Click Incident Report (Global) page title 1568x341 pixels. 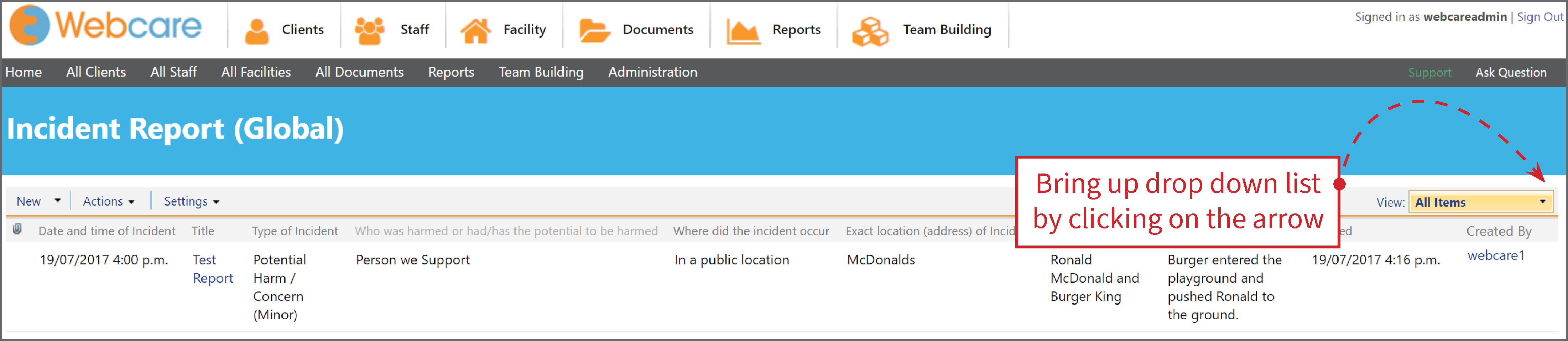click(175, 129)
